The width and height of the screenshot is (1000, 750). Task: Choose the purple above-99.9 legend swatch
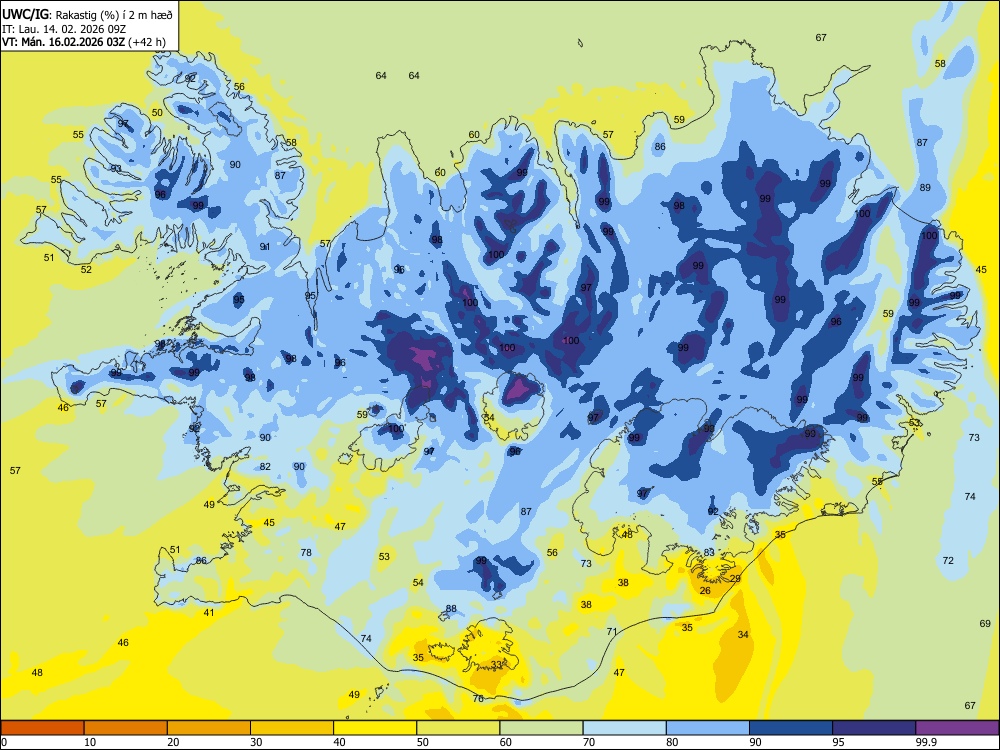957,728
